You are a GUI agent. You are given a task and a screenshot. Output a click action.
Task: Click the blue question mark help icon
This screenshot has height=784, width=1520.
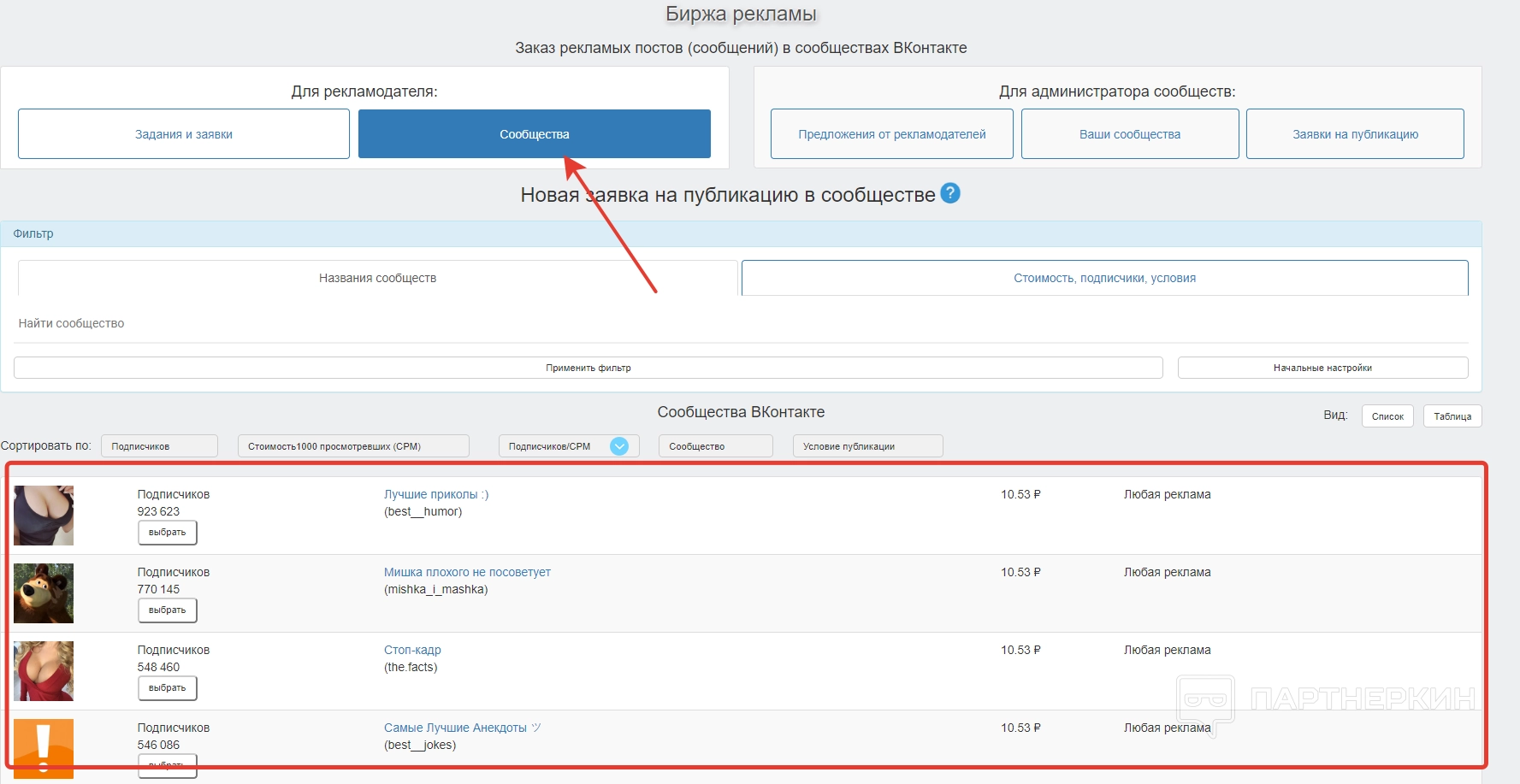tap(949, 193)
